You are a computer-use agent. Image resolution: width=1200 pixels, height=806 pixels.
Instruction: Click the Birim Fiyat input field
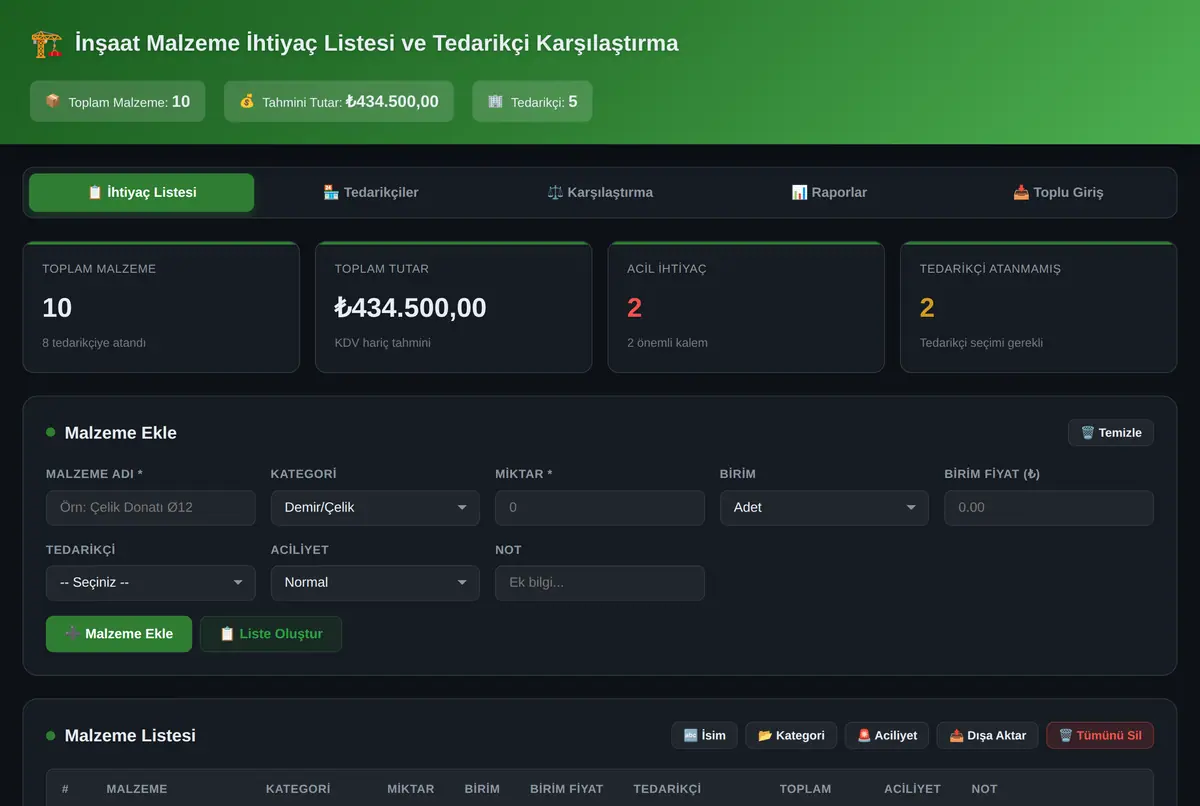click(1049, 507)
